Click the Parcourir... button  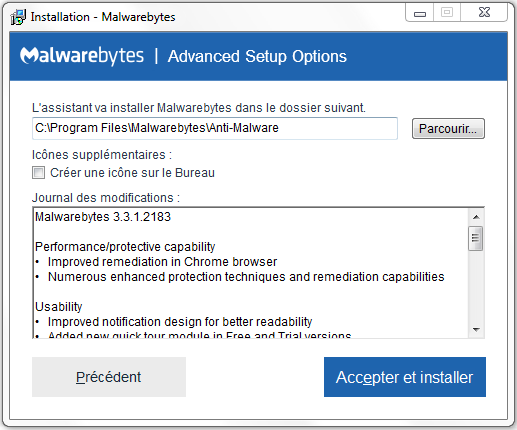(448, 128)
